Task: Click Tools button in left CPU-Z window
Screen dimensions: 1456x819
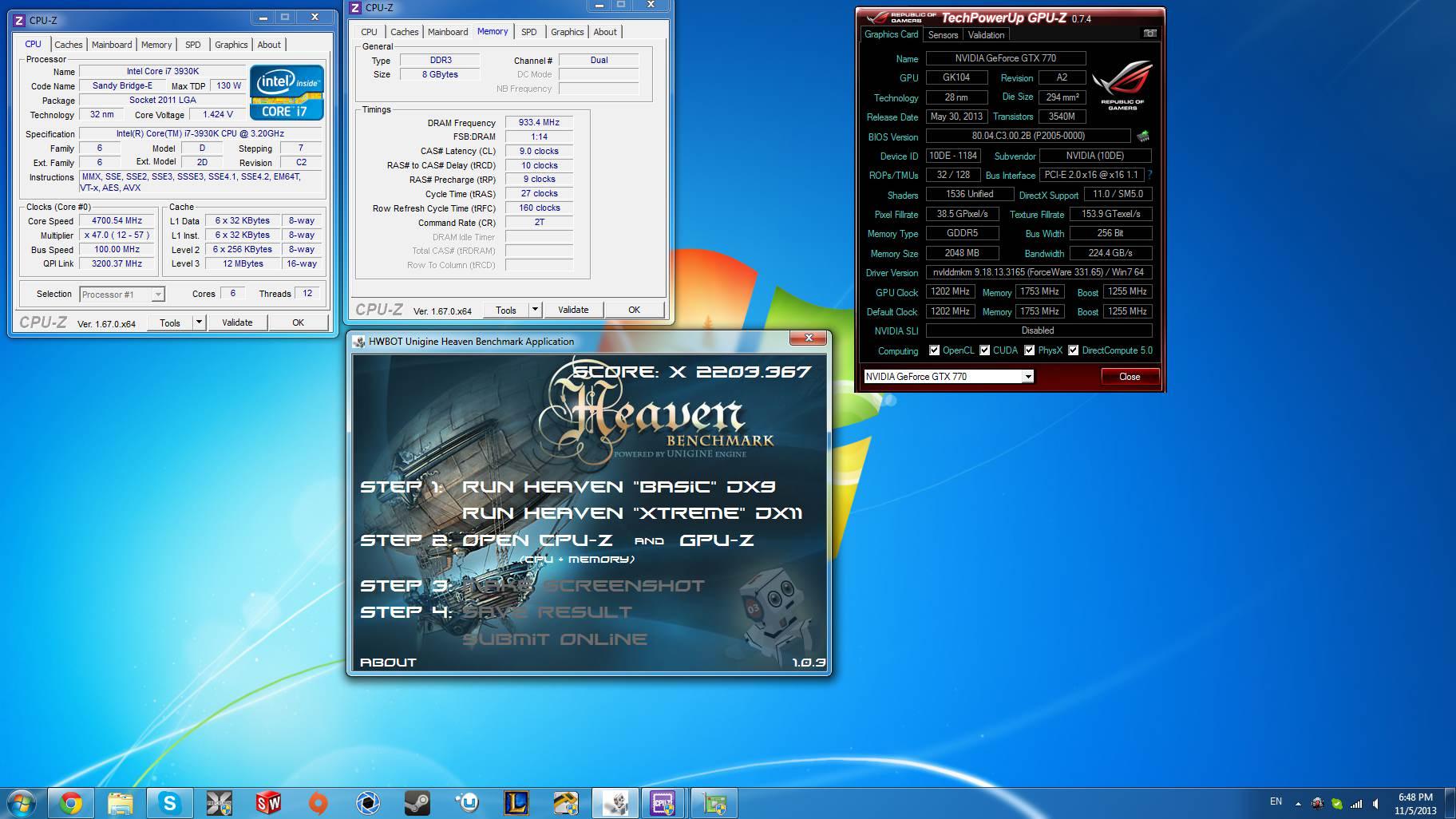Action: (170, 322)
